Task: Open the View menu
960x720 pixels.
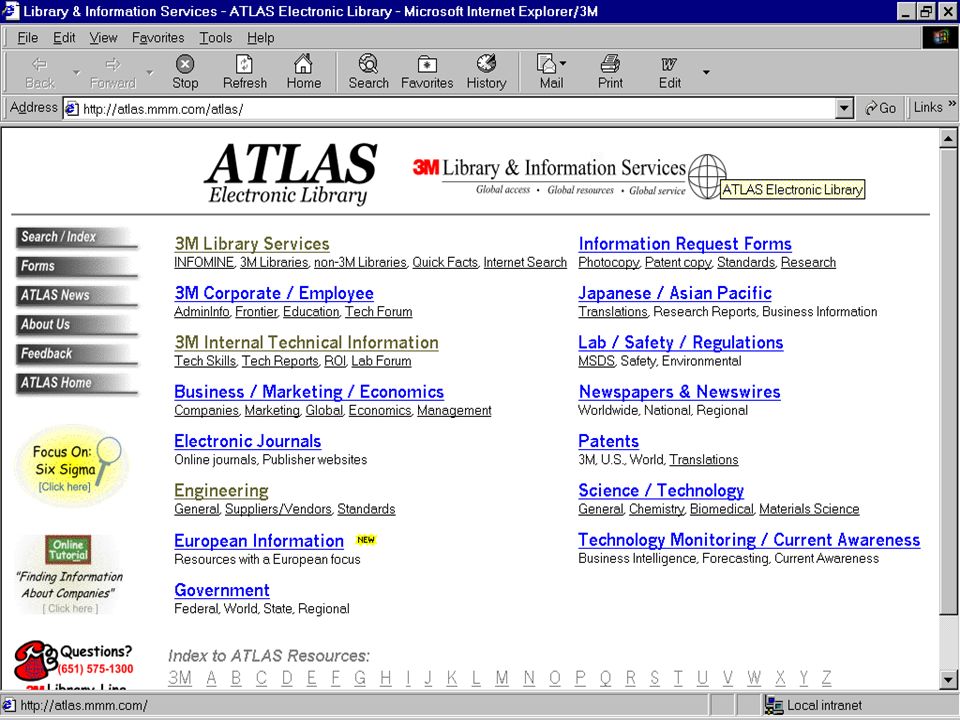Action: point(103,38)
